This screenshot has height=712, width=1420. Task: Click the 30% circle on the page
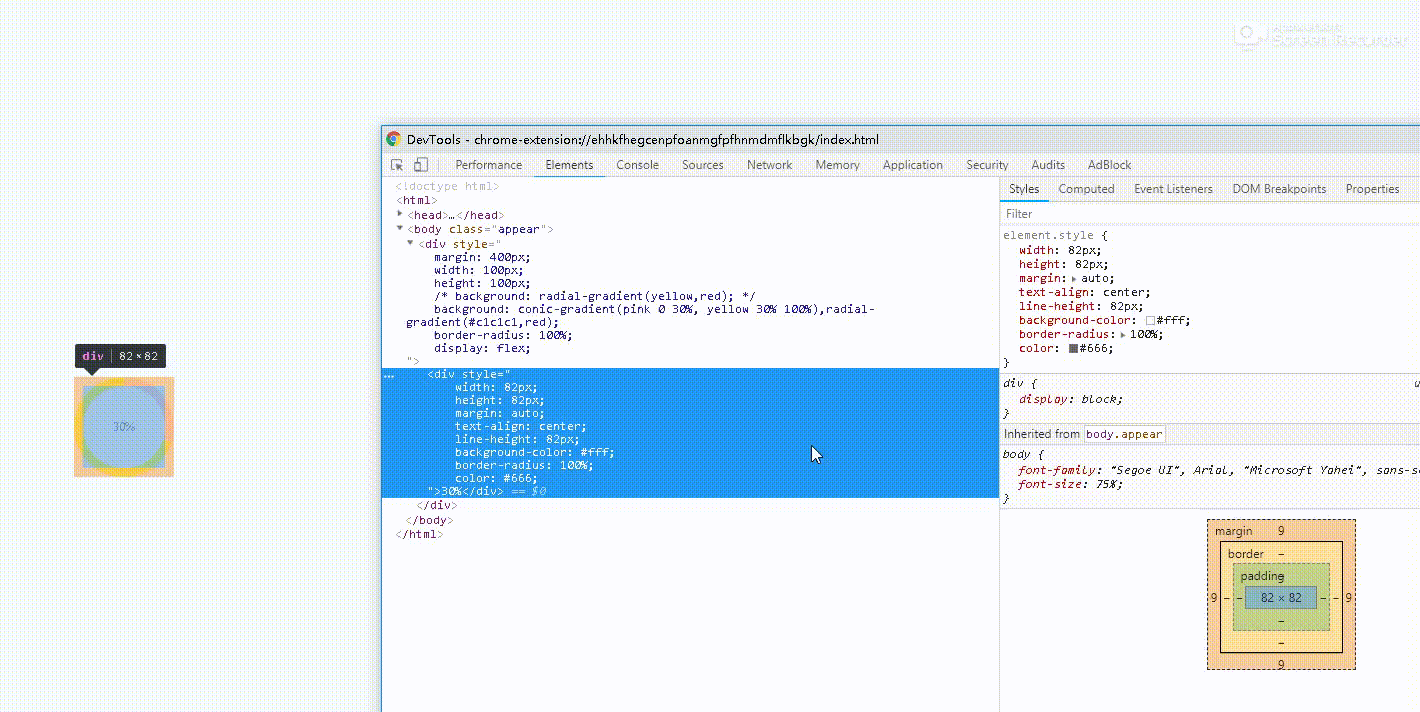point(124,427)
